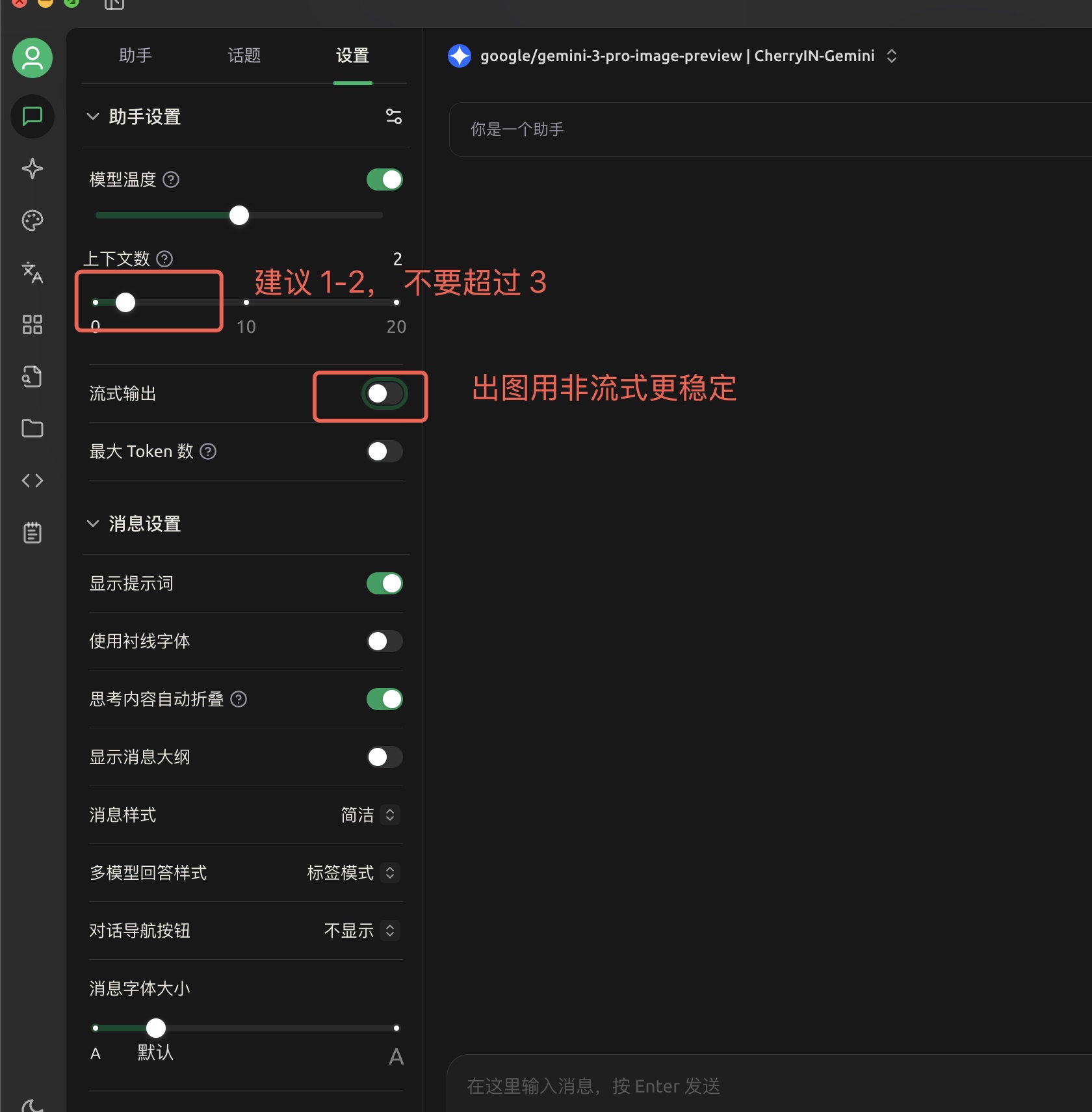Enable the 流式输出 toggle
This screenshot has height=1112, width=1092.
point(384,393)
